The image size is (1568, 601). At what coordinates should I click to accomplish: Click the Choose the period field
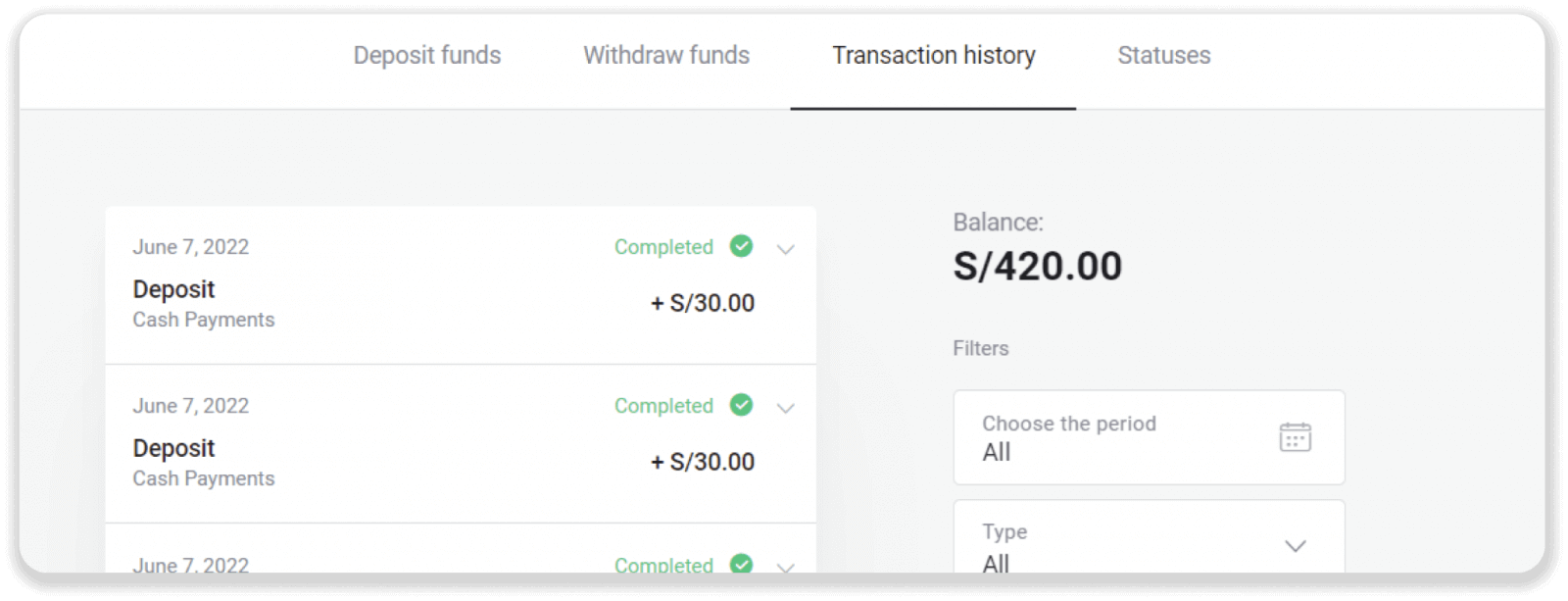[1127, 437]
